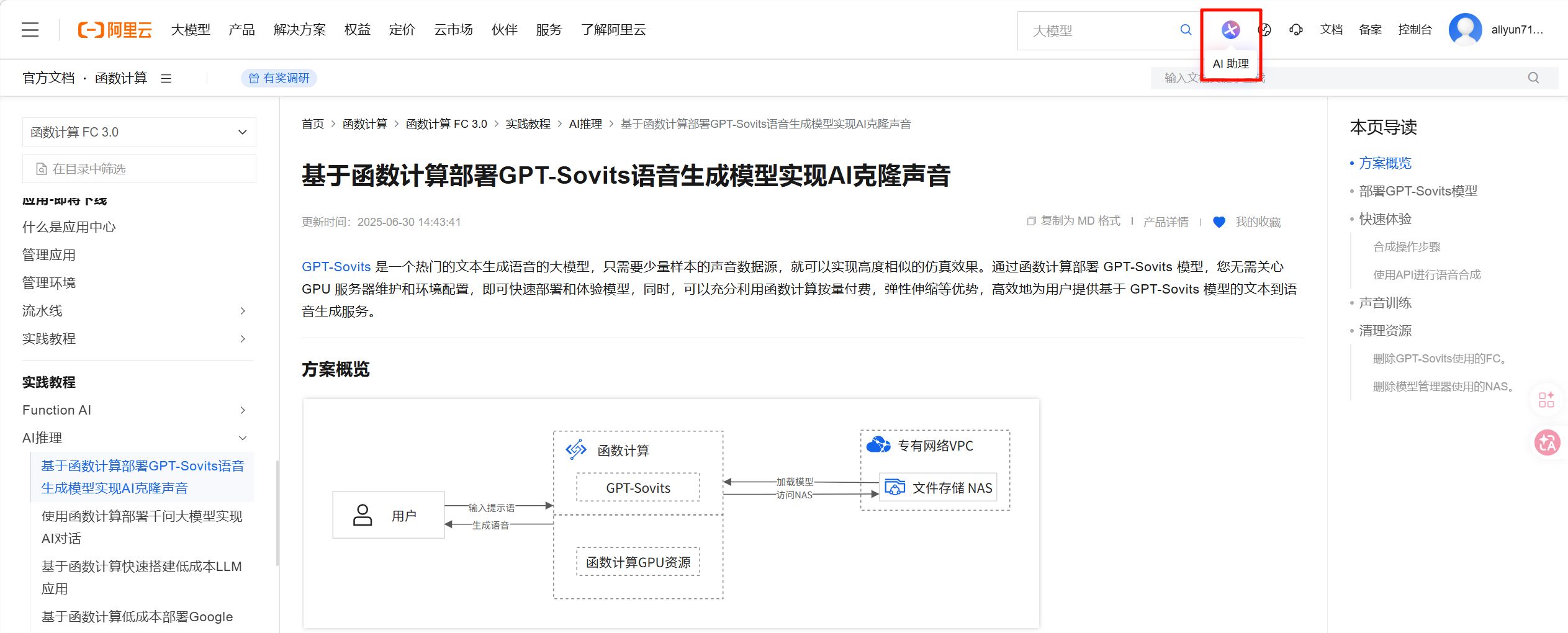Open the 云市场 top menu

tap(453, 30)
